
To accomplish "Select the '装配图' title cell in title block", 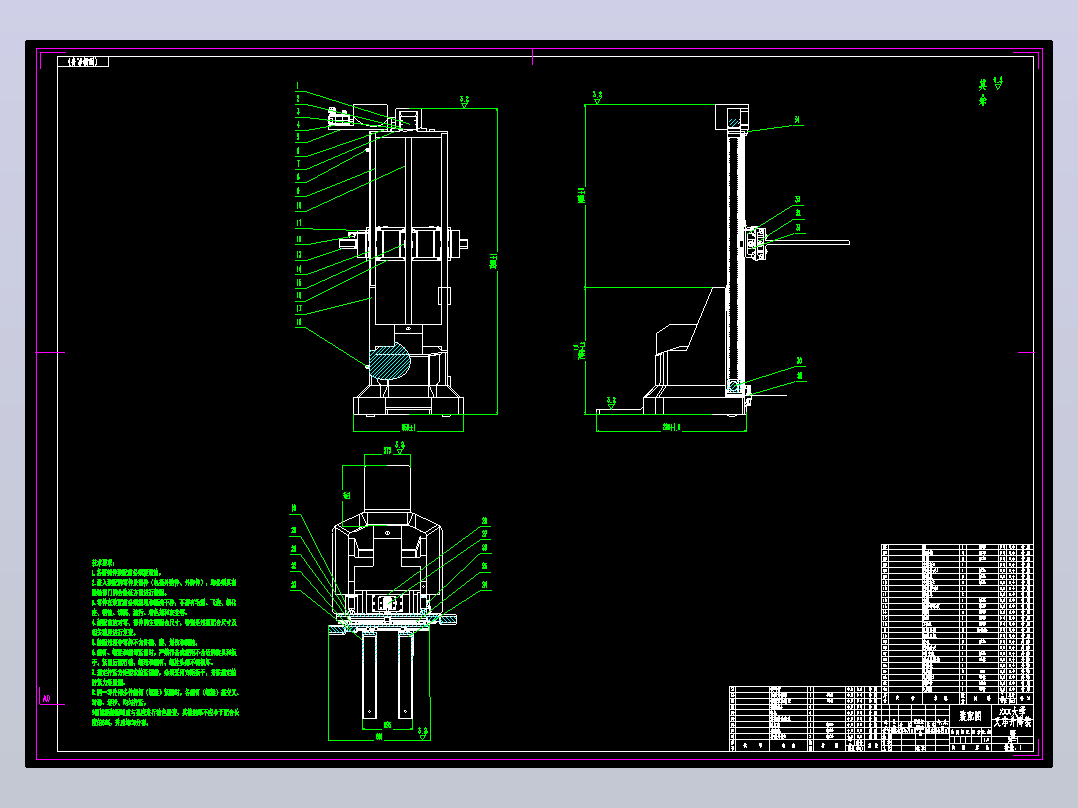I will coord(971,716).
